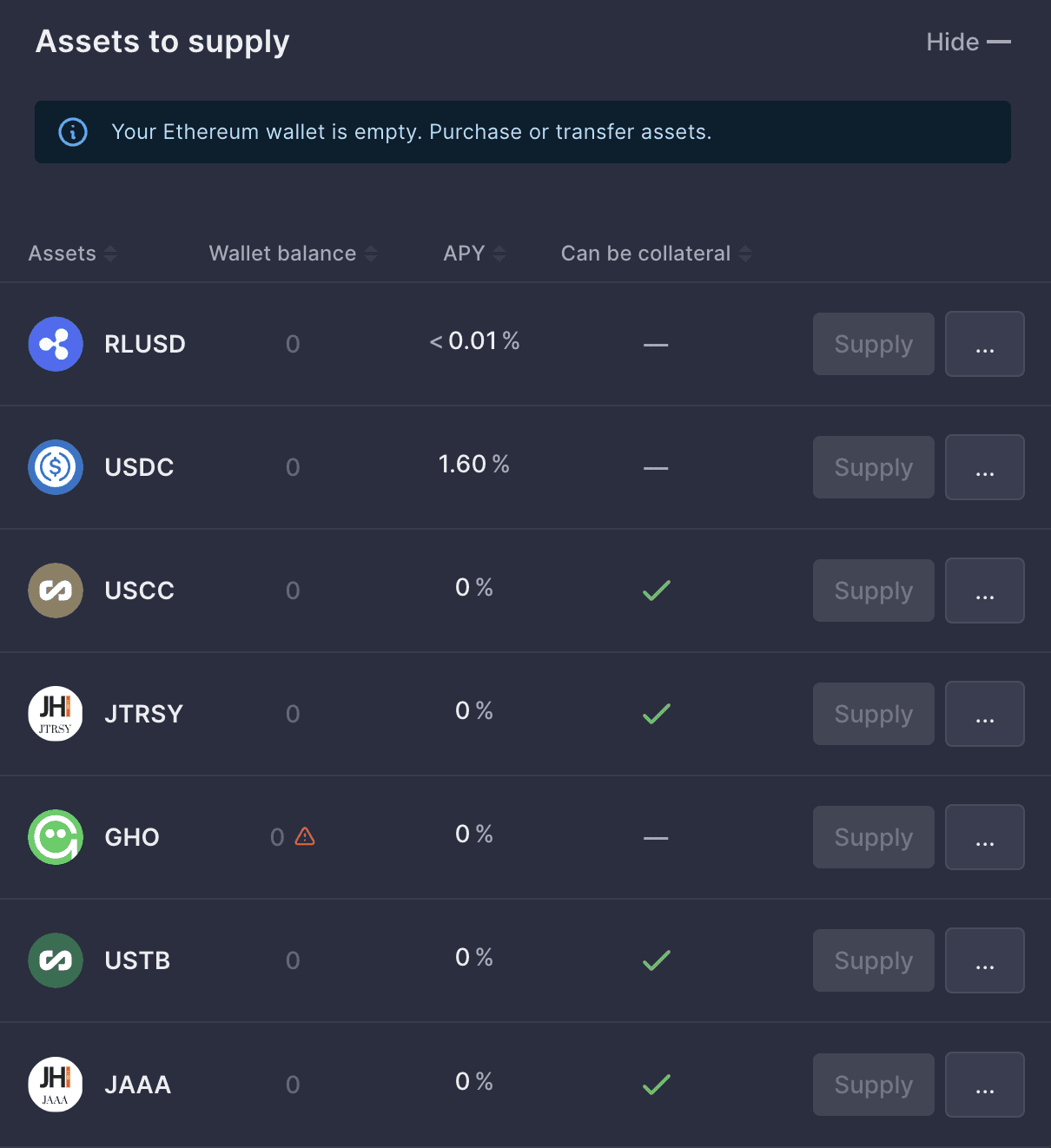Image resolution: width=1051 pixels, height=1148 pixels.
Task: Click the USTB token icon
Action: [56, 960]
